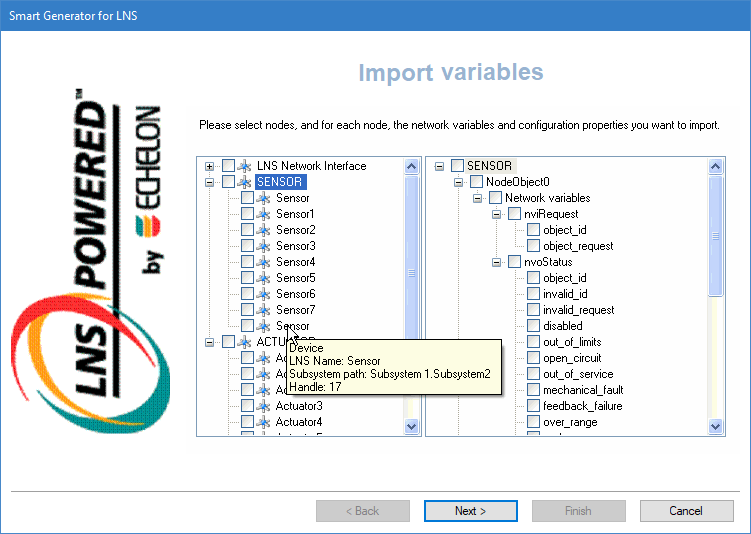This screenshot has height=534, width=751.
Task: Enable the out_of_limits checkbox
Action: (533, 342)
